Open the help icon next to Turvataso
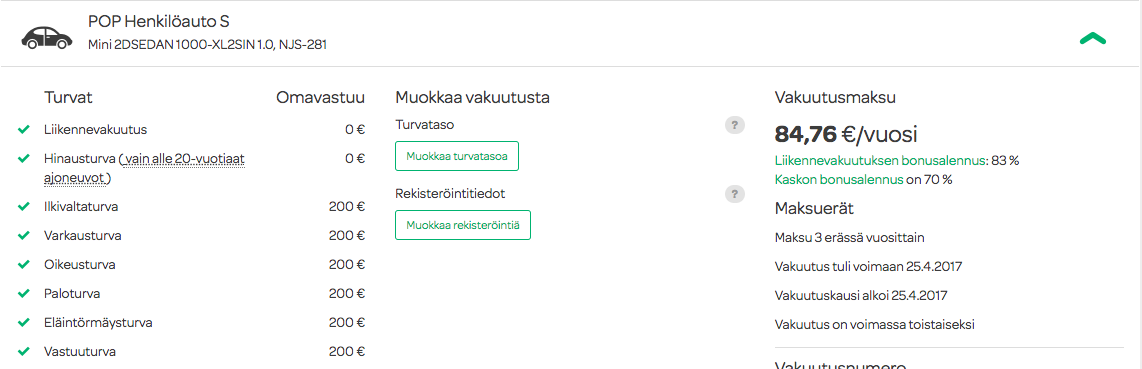The image size is (1142, 369). (735, 125)
